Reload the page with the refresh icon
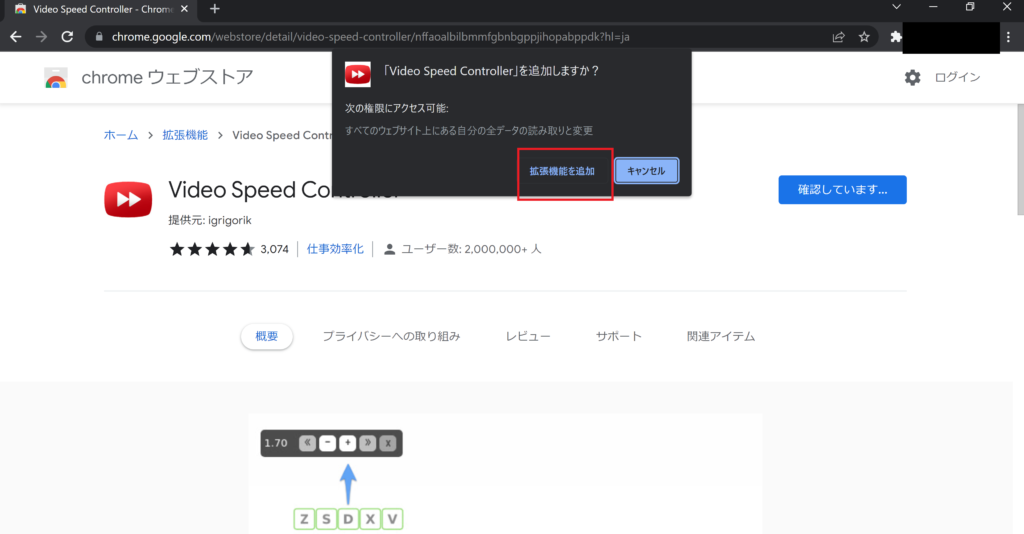1024x534 pixels. [67, 37]
